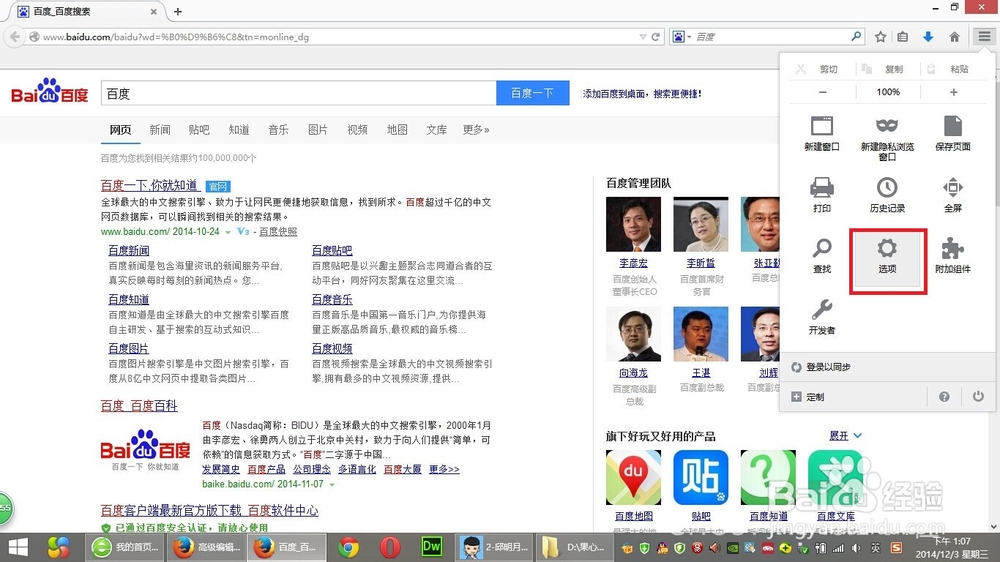Switch to the 音乐 tab
This screenshot has height=562, width=1000.
(x=278, y=129)
